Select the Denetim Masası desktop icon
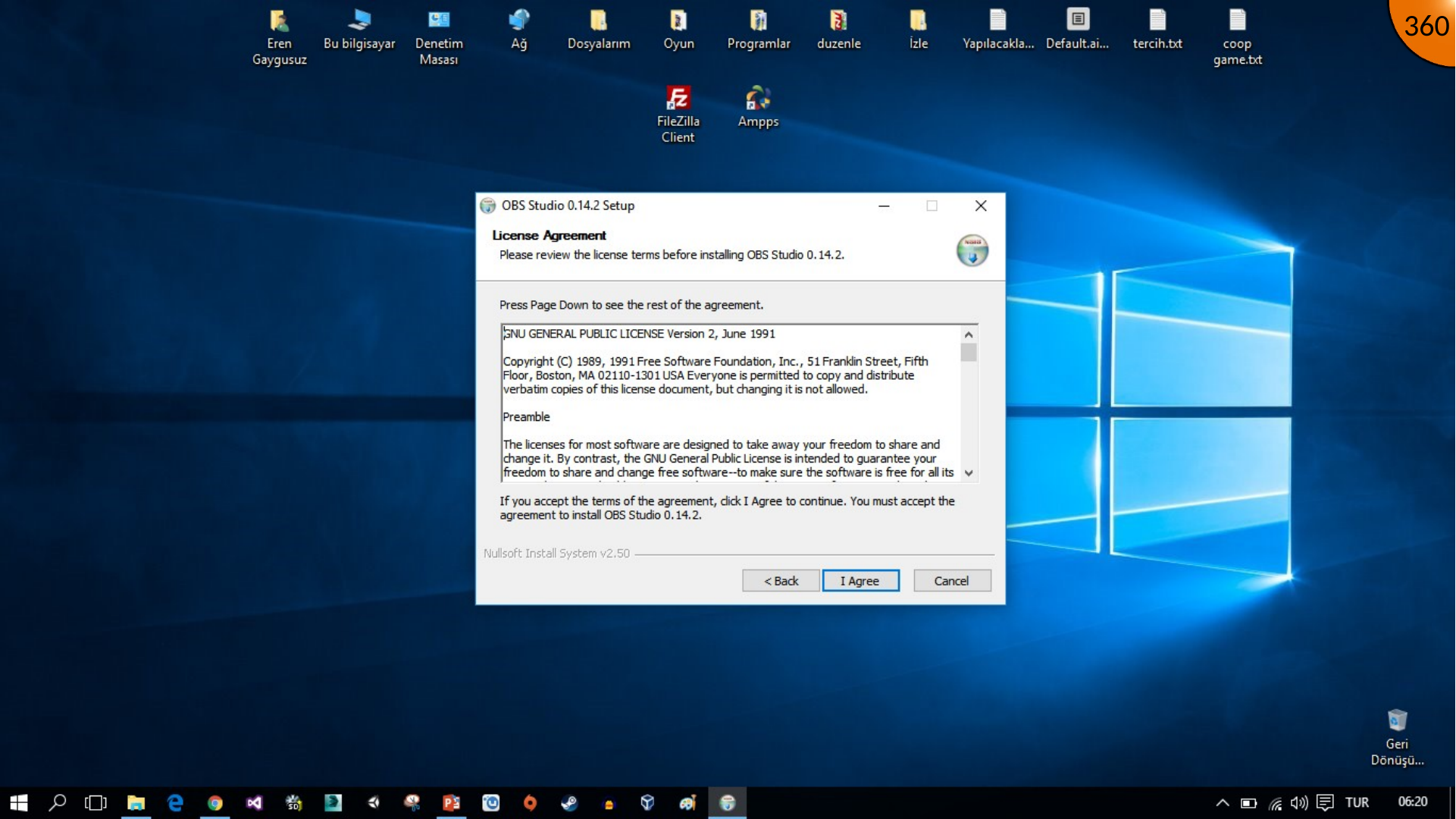 pyautogui.click(x=439, y=37)
